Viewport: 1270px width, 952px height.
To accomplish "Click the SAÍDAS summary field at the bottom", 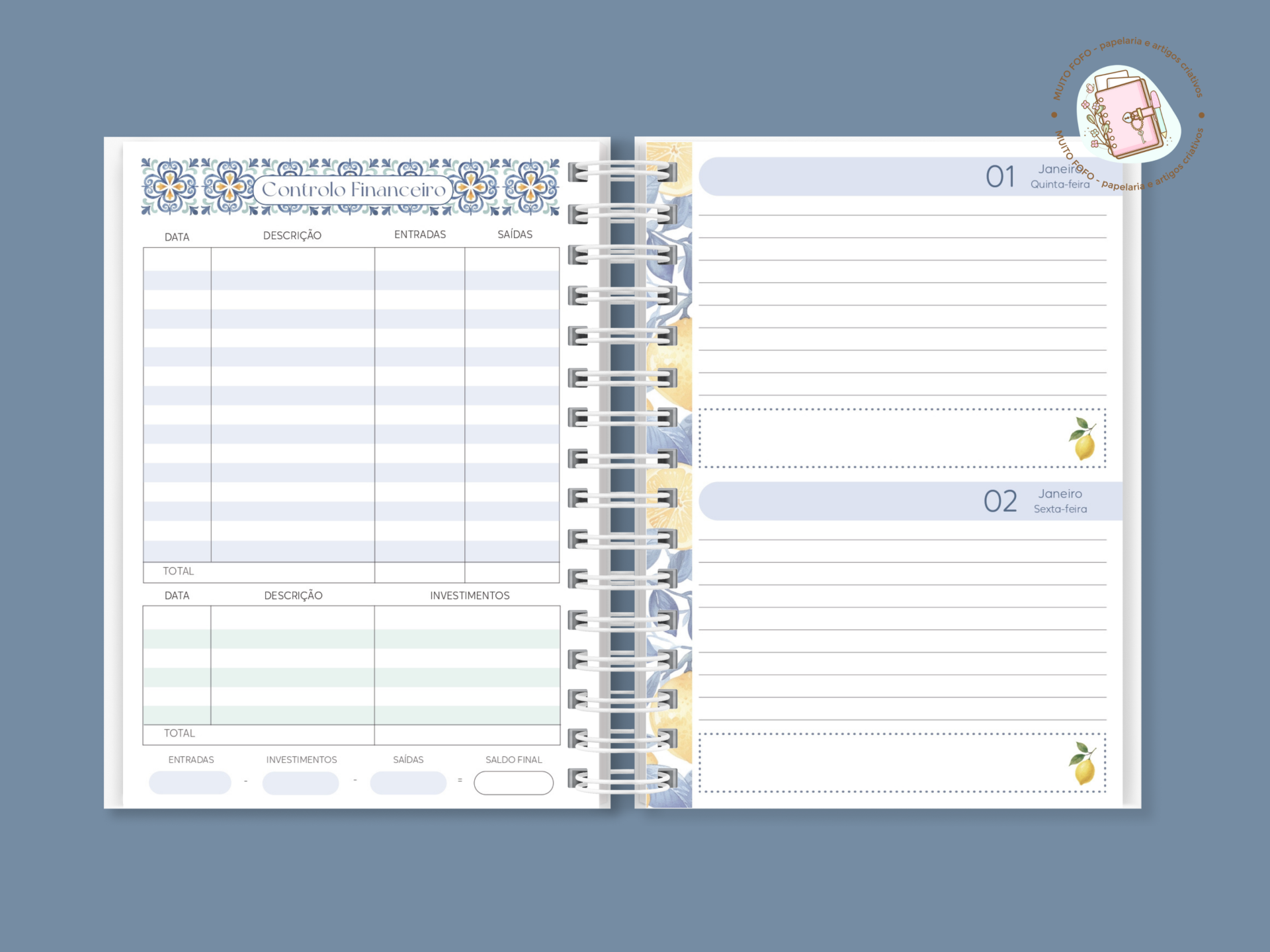I will pyautogui.click(x=408, y=783).
